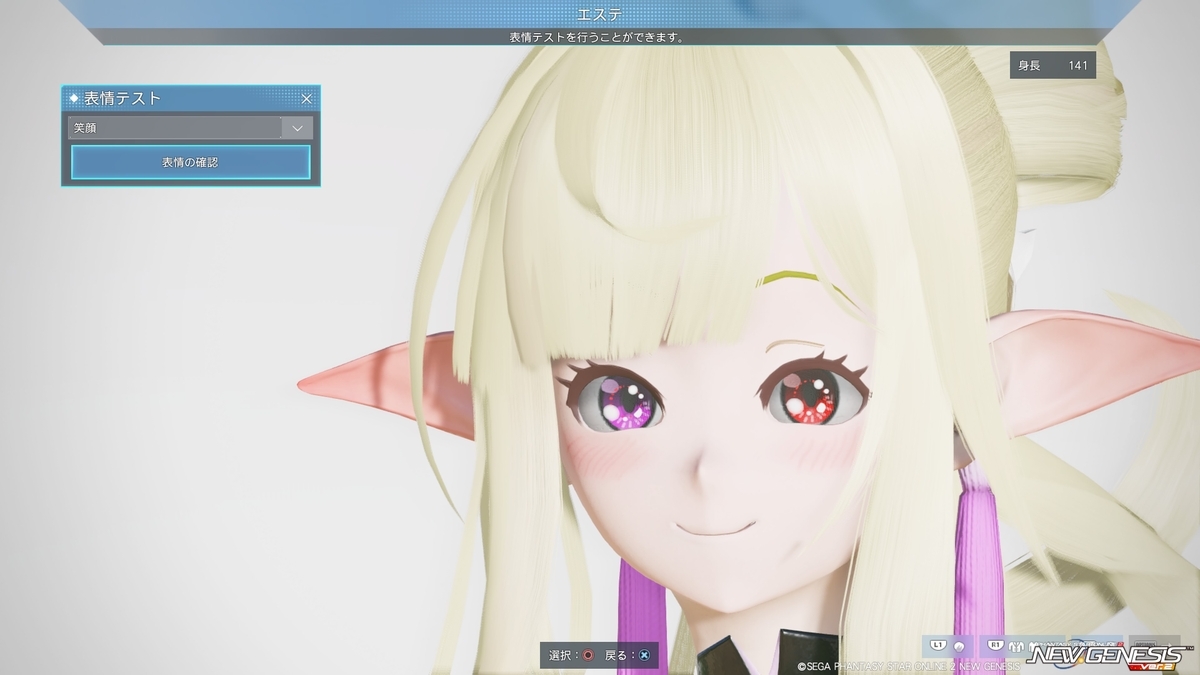Click the 表情テスト panel title

tap(122, 98)
